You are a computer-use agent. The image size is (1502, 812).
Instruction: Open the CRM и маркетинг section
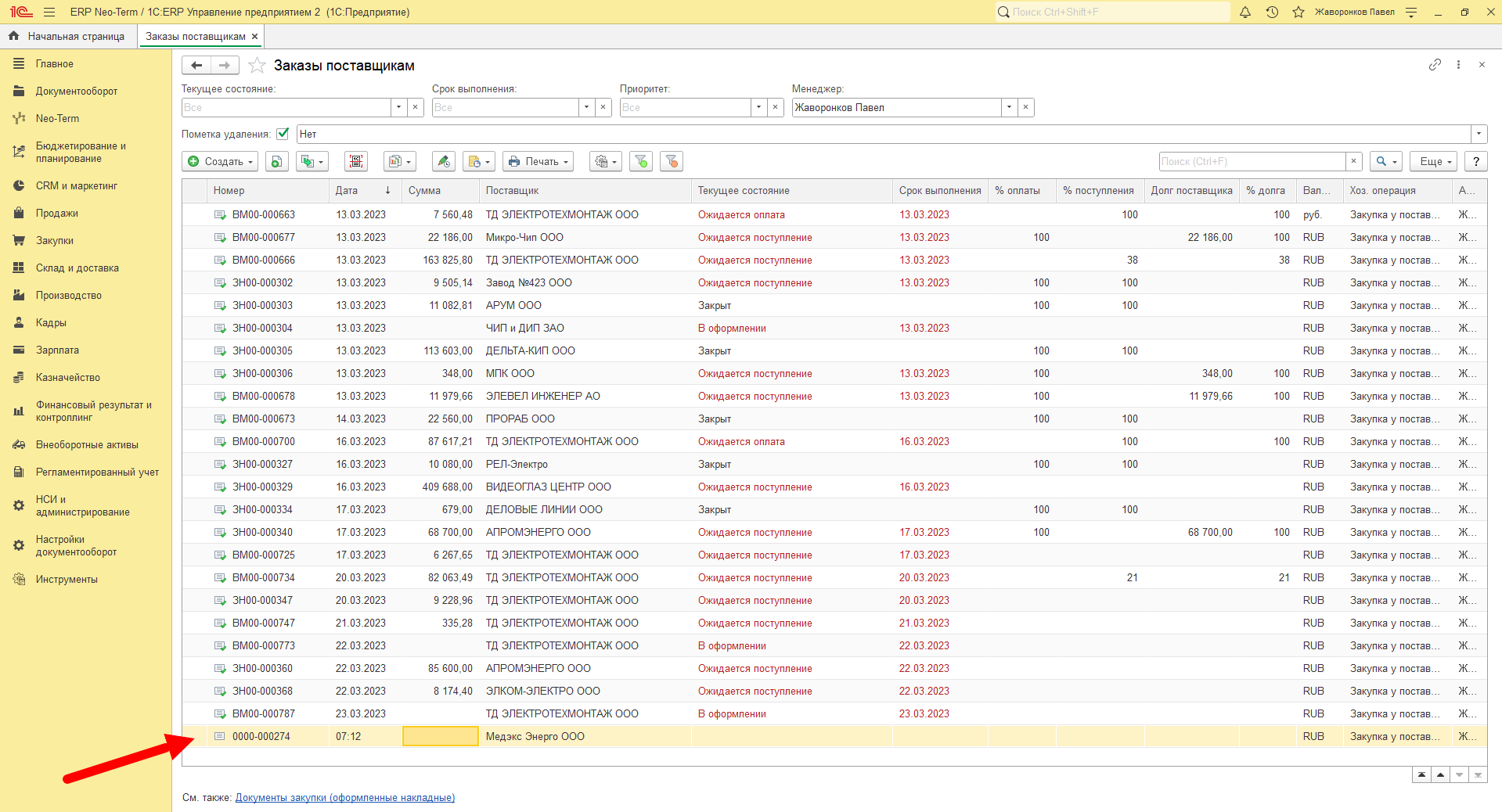coord(76,185)
